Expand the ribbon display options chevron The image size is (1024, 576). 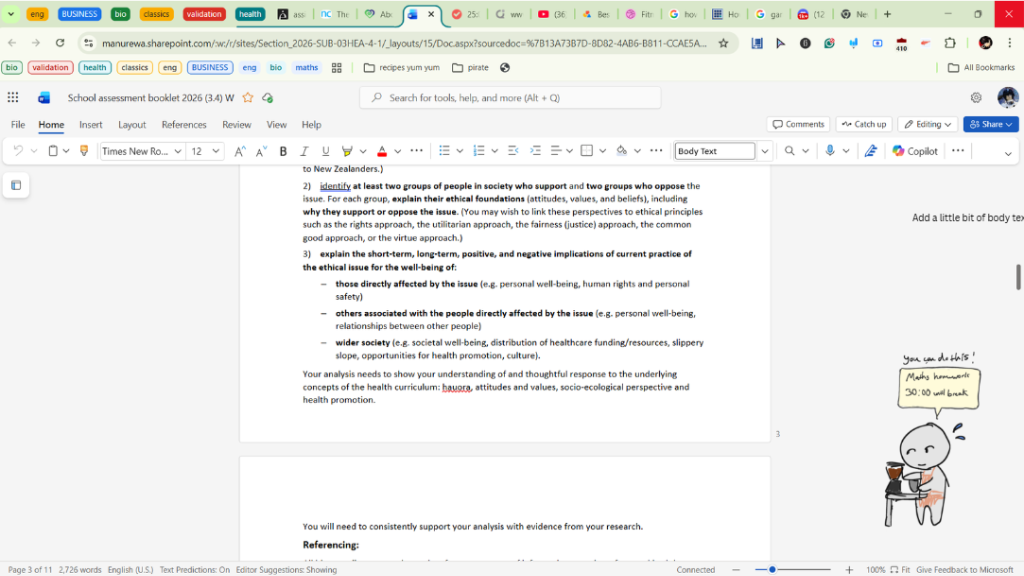pos(1008,153)
